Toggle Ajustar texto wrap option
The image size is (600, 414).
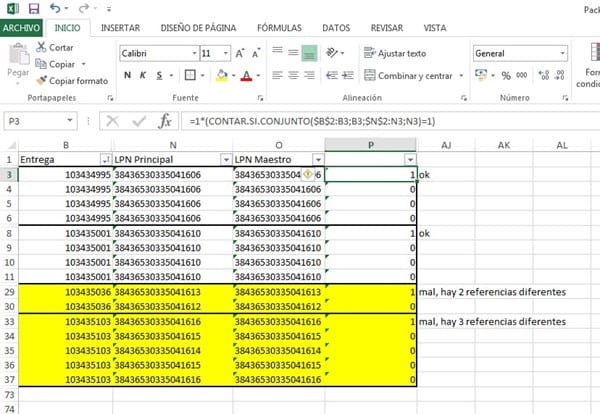tap(394, 53)
